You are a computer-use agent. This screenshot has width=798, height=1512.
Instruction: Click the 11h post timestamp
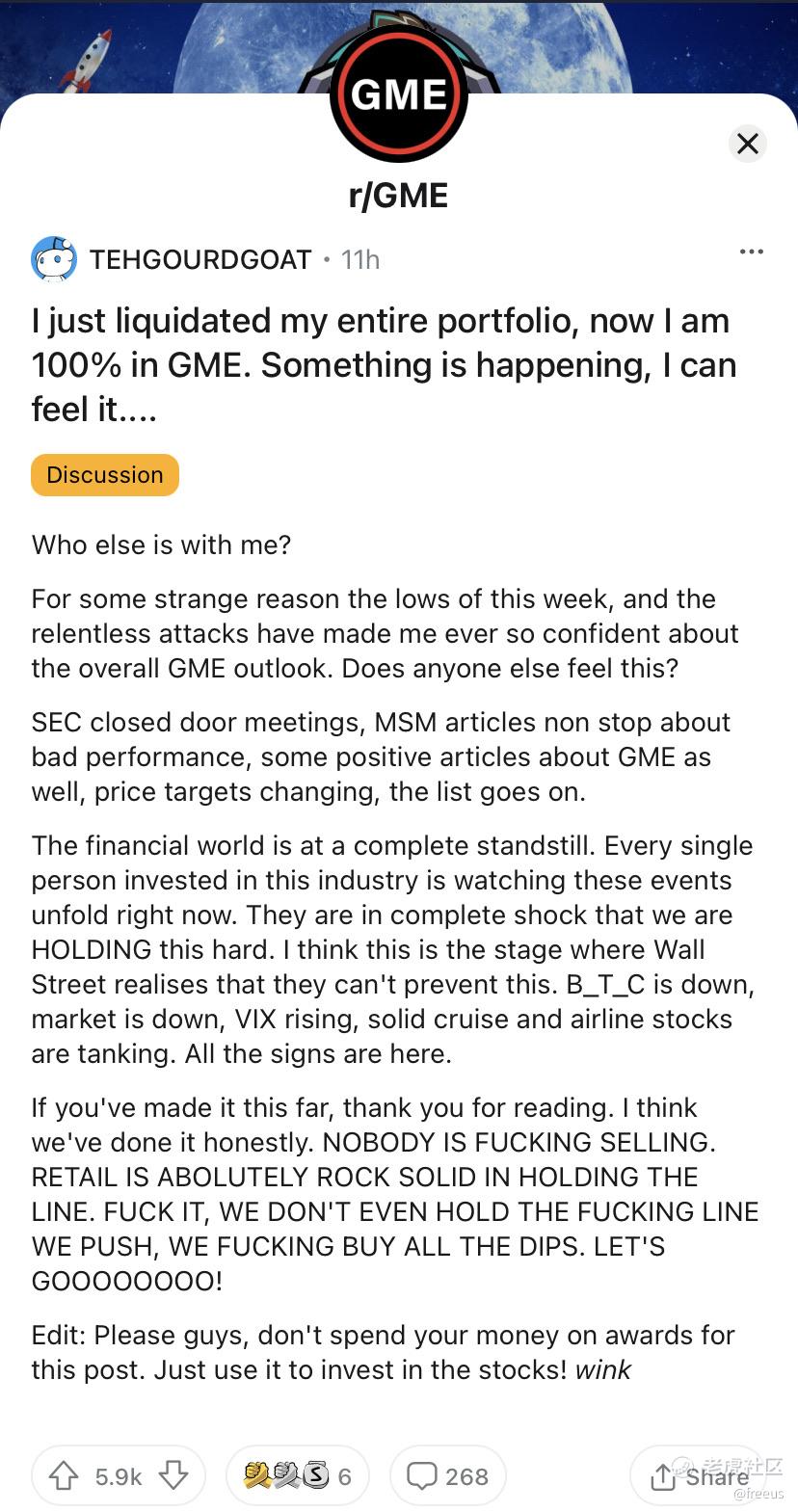point(360,260)
